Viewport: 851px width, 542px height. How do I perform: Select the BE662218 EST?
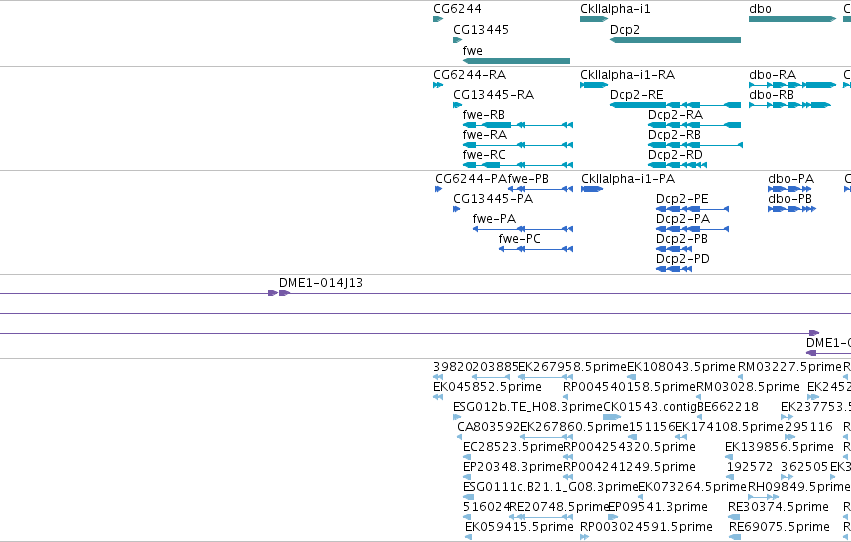(700, 417)
